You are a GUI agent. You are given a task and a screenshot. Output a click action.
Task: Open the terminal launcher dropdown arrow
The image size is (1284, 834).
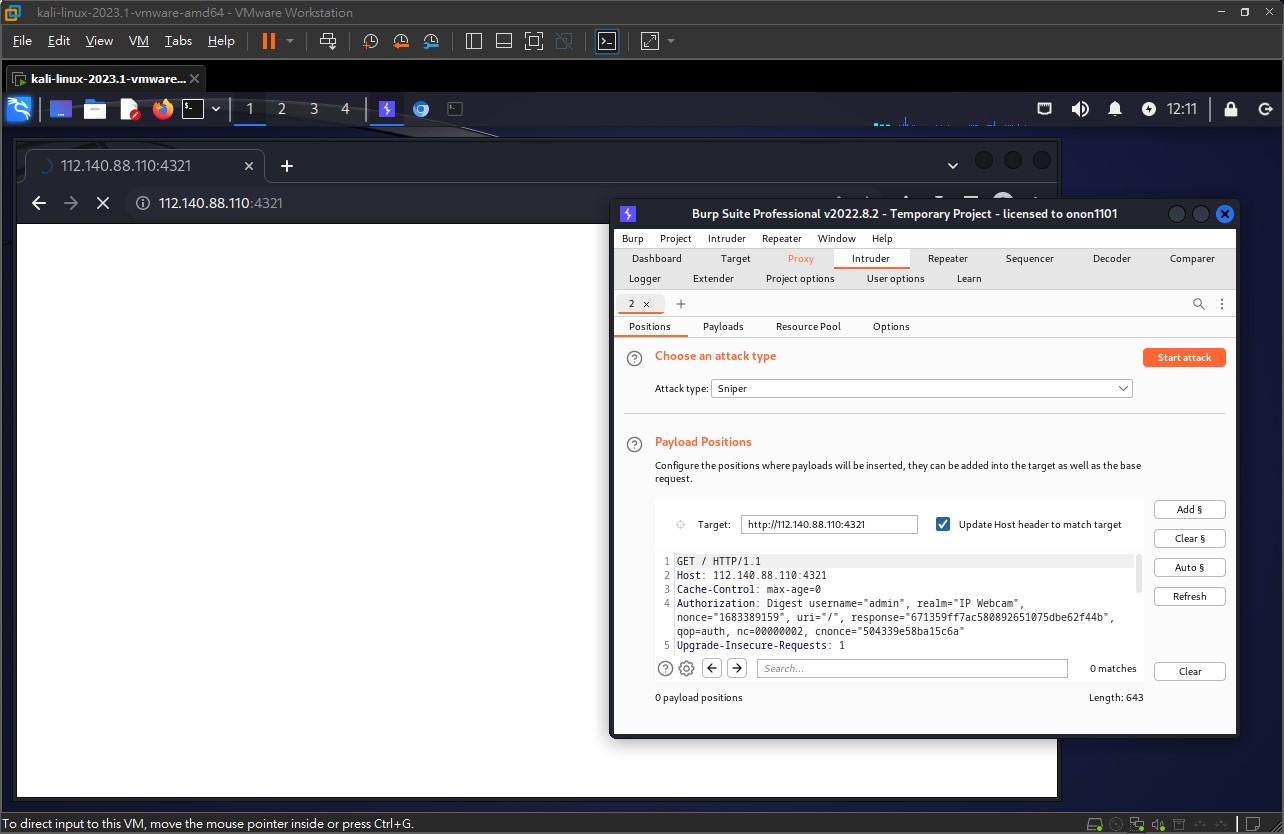click(x=216, y=109)
